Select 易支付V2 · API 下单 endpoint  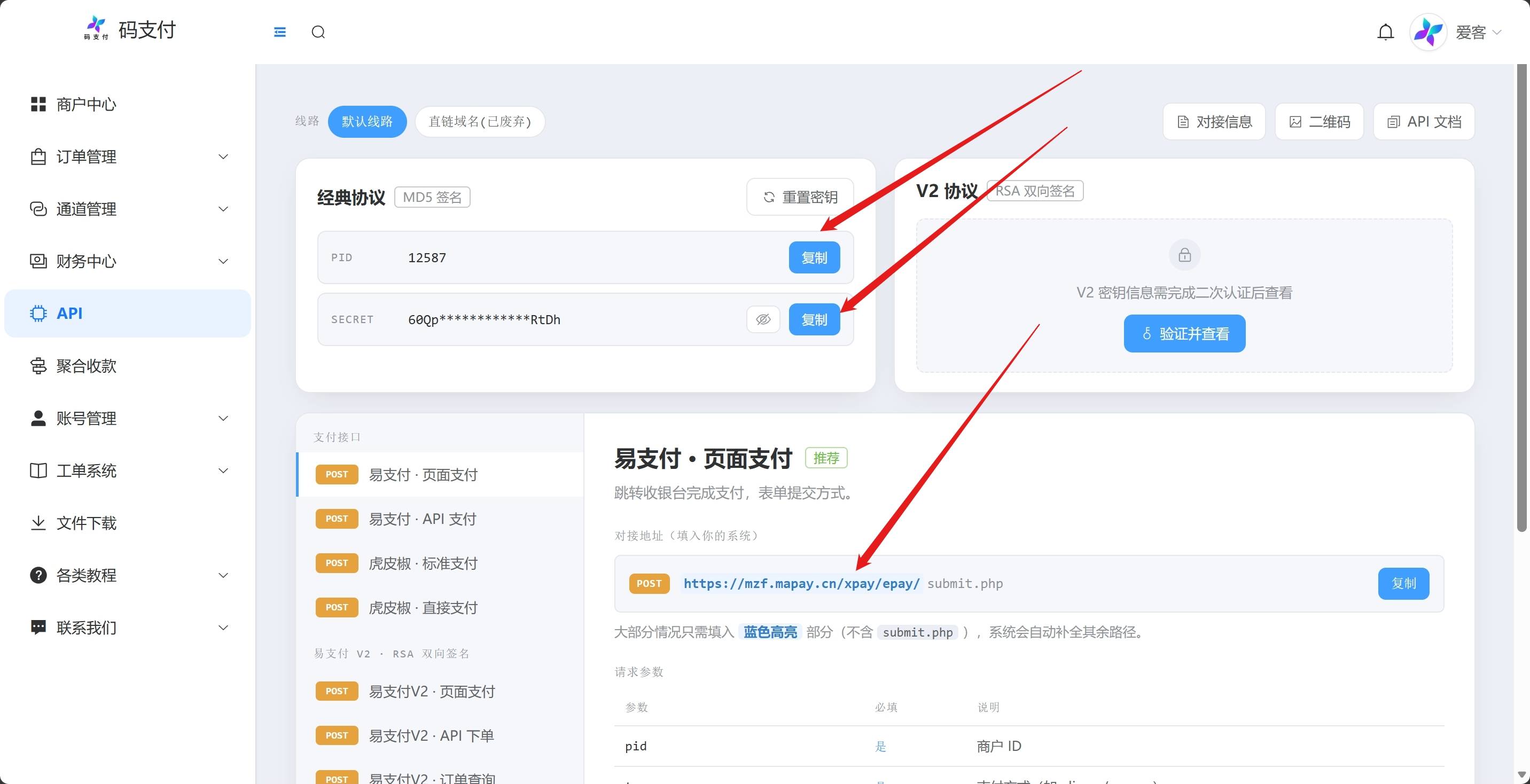point(440,736)
